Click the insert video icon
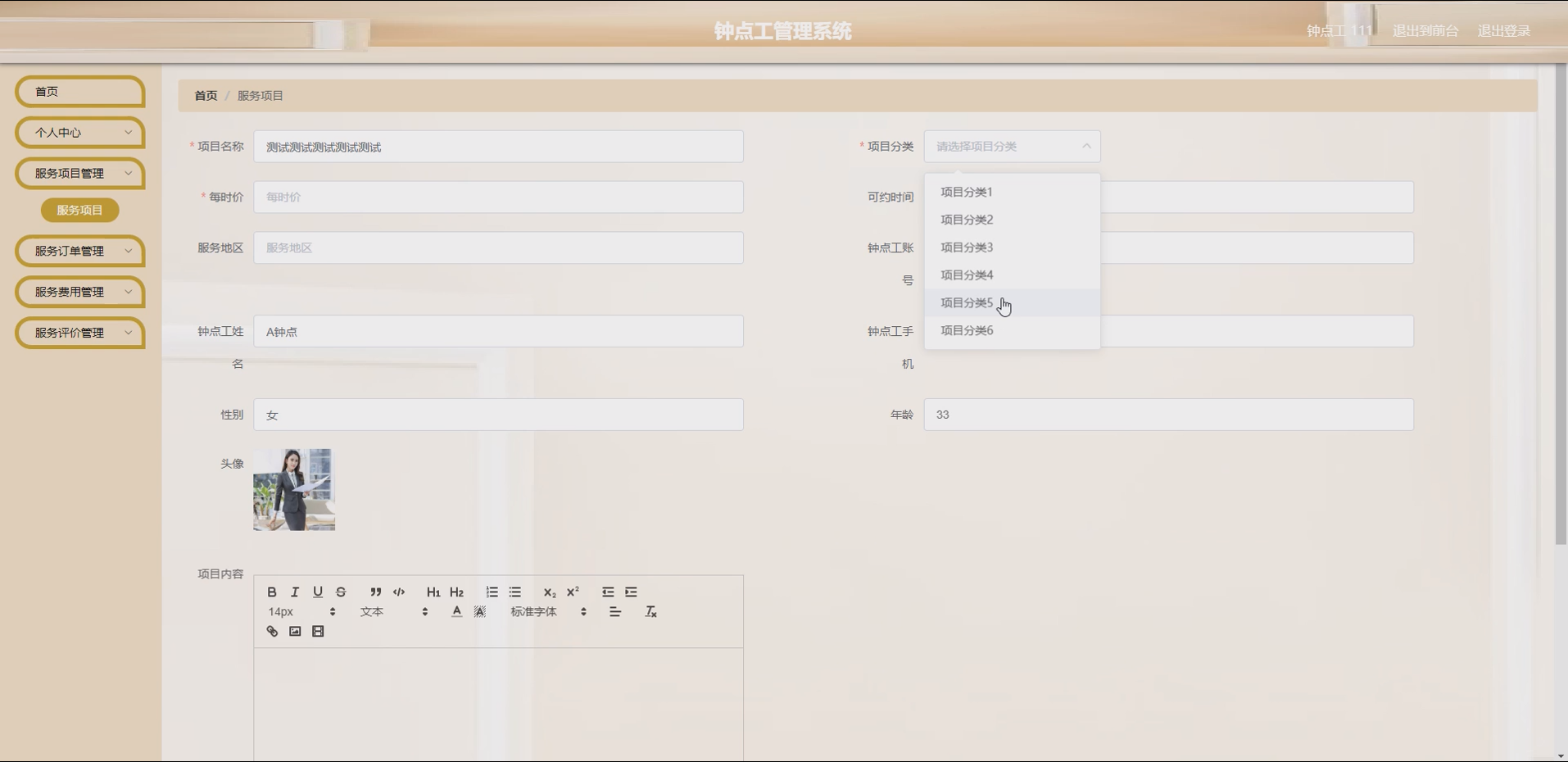 tap(318, 631)
